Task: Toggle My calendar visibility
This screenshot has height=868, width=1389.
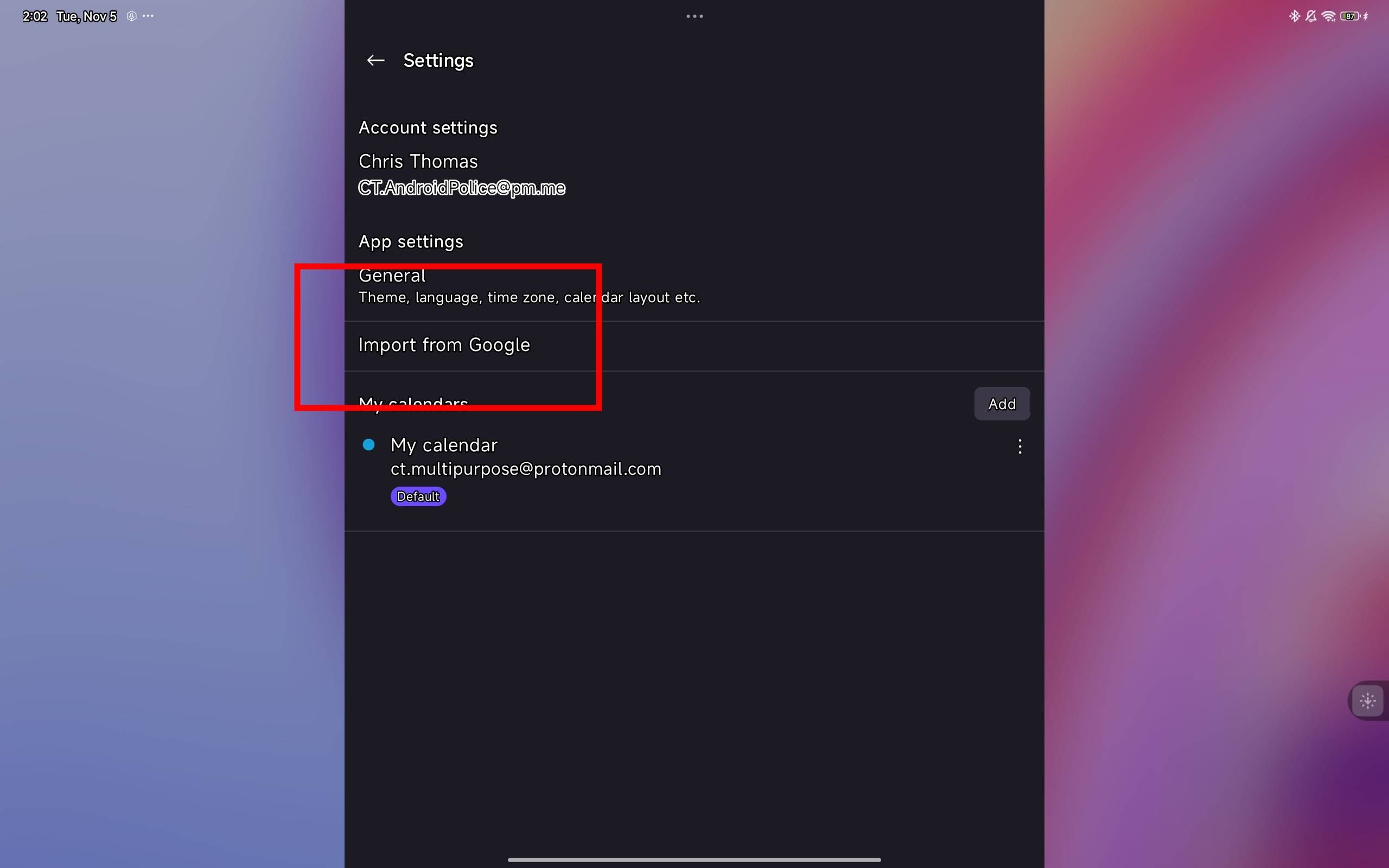Action: tap(368, 445)
